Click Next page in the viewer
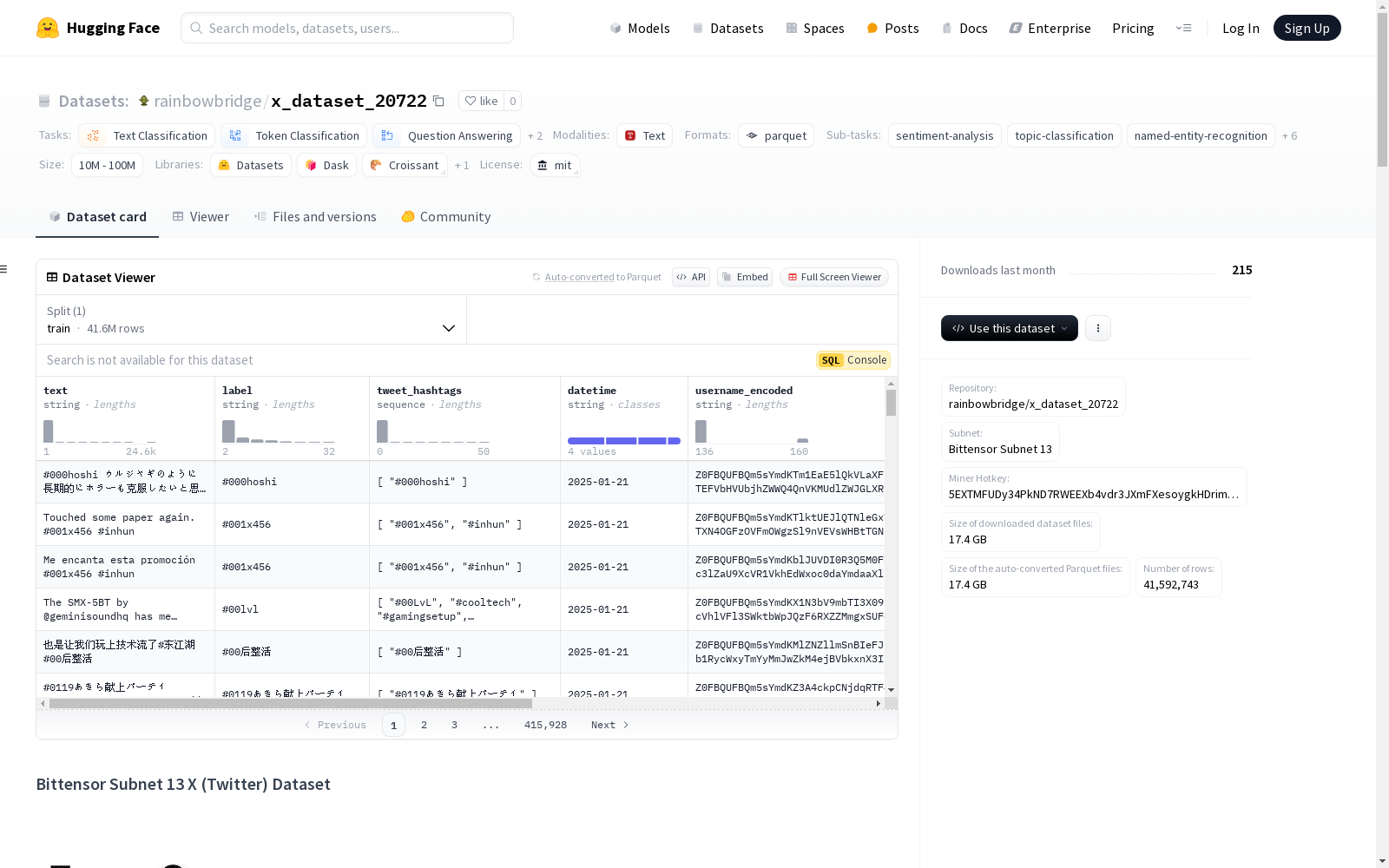The image size is (1389, 868). coord(609,725)
